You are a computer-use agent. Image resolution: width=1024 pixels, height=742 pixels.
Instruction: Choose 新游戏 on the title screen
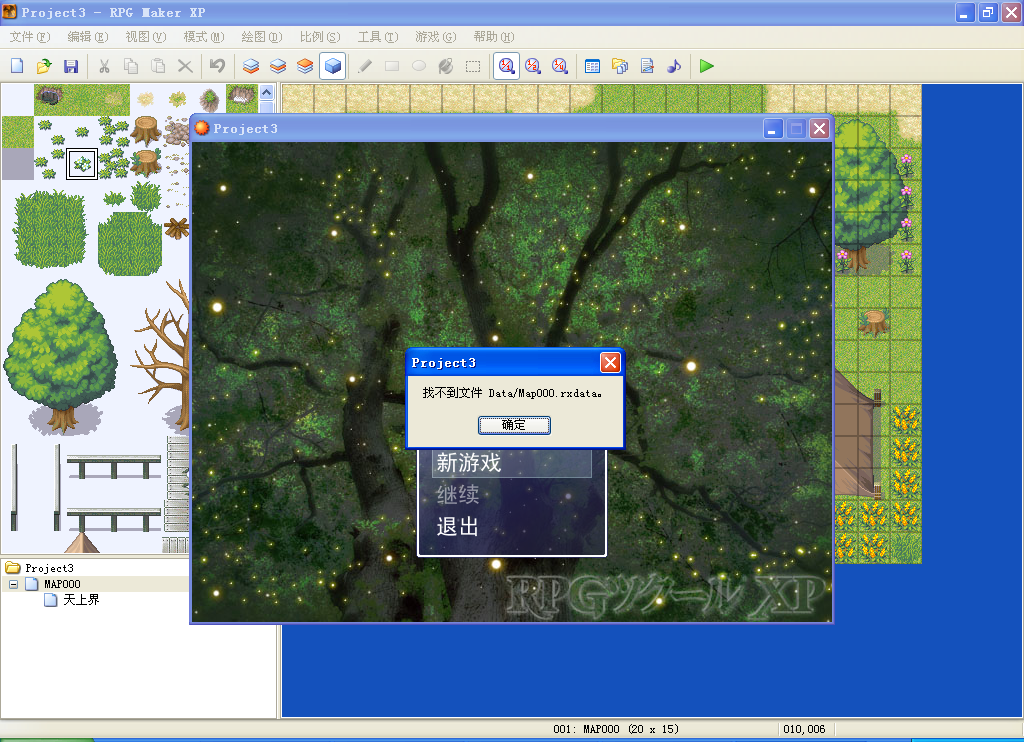point(512,463)
